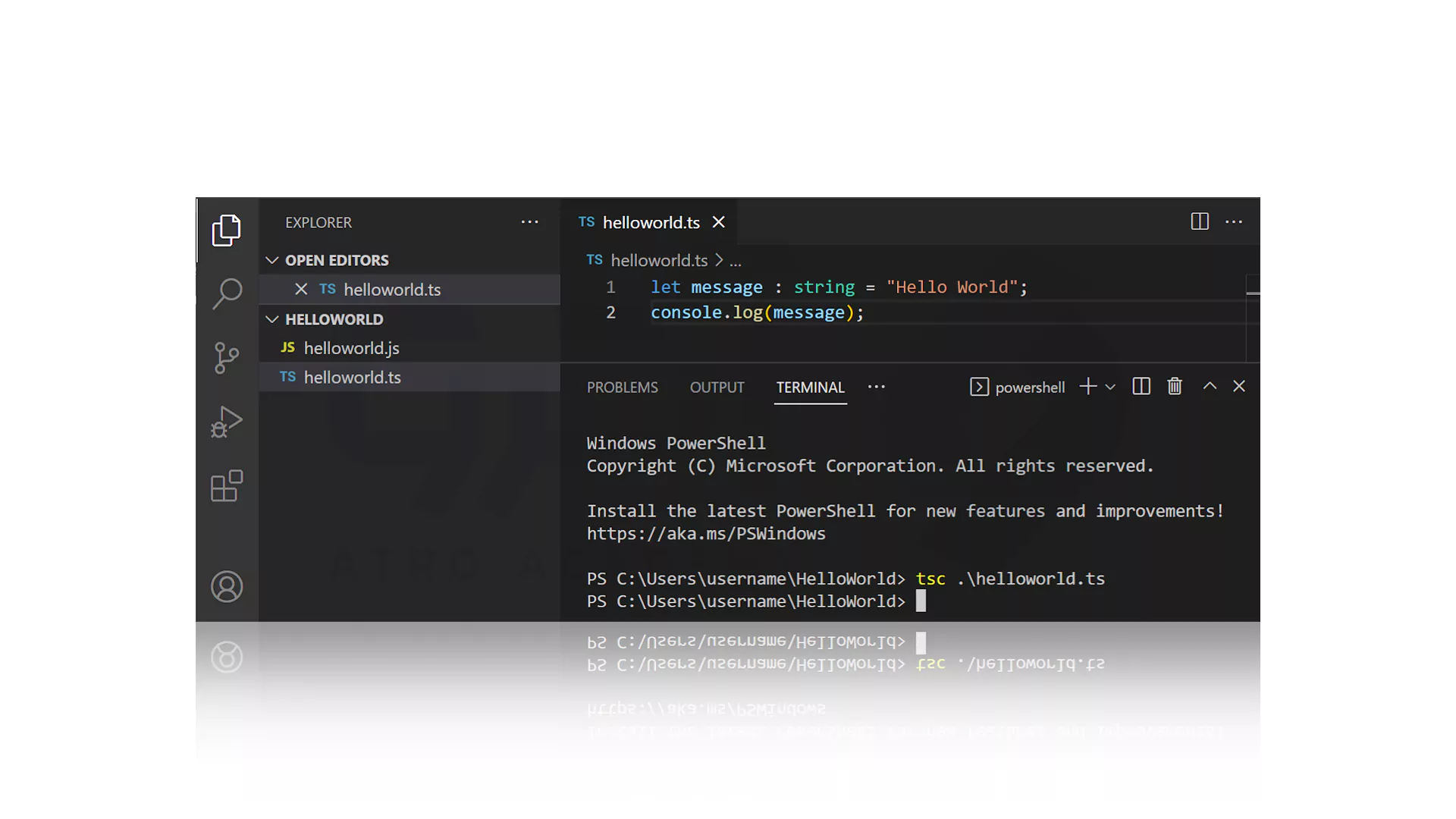Kill the terminal with trash icon
The image size is (1456, 819).
pos(1174,387)
